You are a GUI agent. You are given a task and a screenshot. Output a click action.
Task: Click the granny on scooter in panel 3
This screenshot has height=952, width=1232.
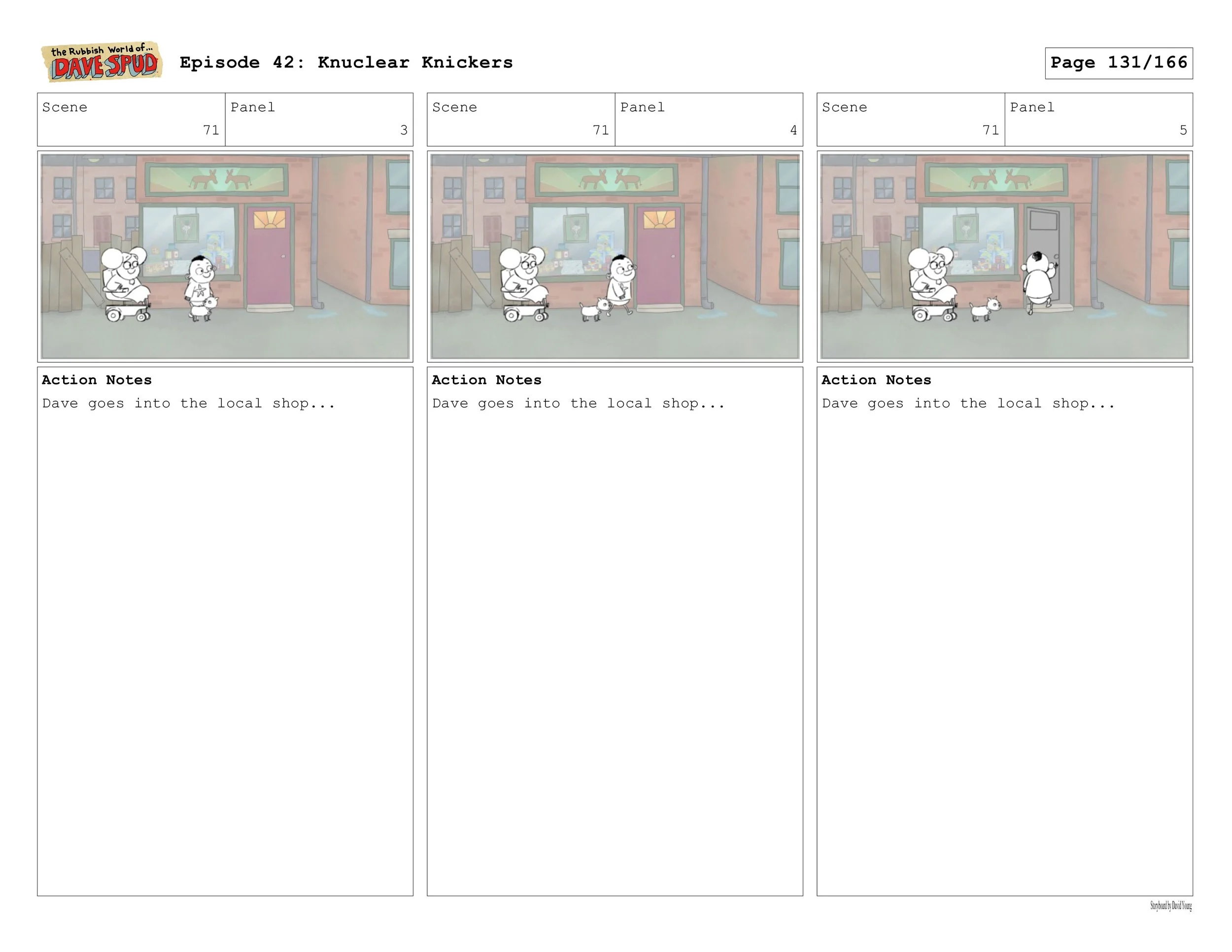pos(126,282)
